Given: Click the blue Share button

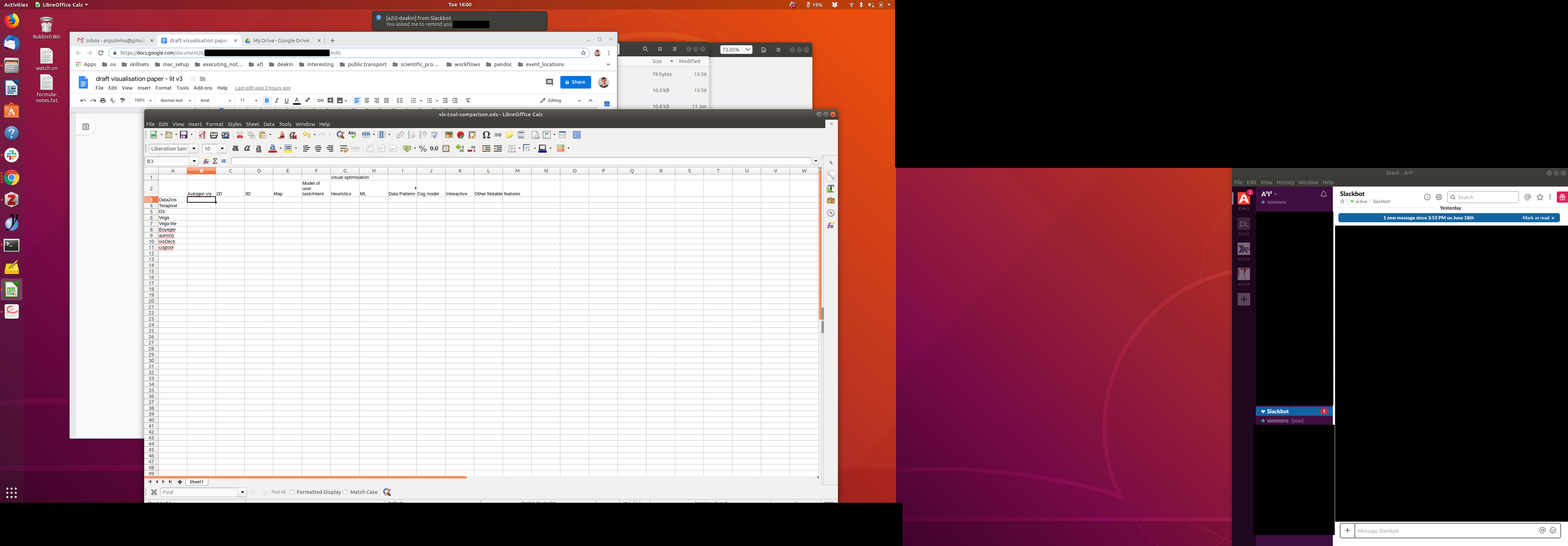Looking at the screenshot, I should 575,82.
